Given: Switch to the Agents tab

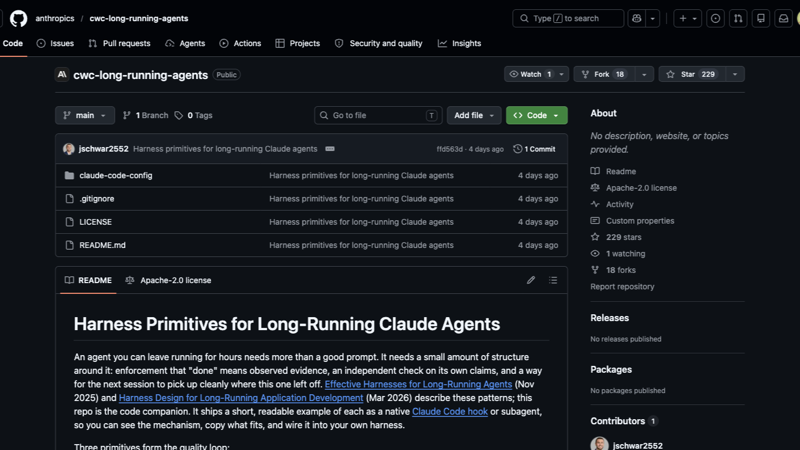Looking at the screenshot, I should point(185,43).
